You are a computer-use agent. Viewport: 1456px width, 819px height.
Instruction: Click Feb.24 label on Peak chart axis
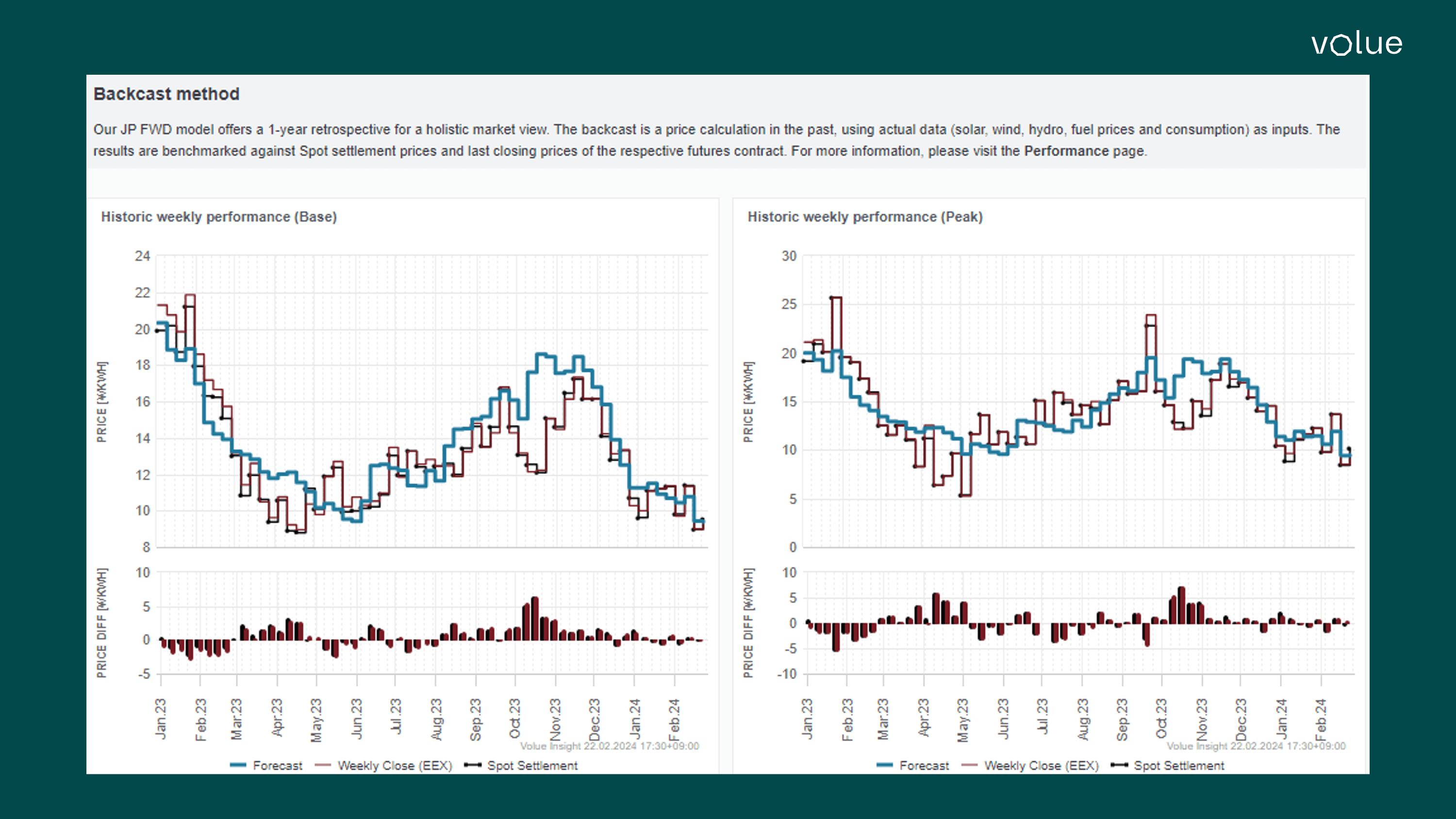1320,719
